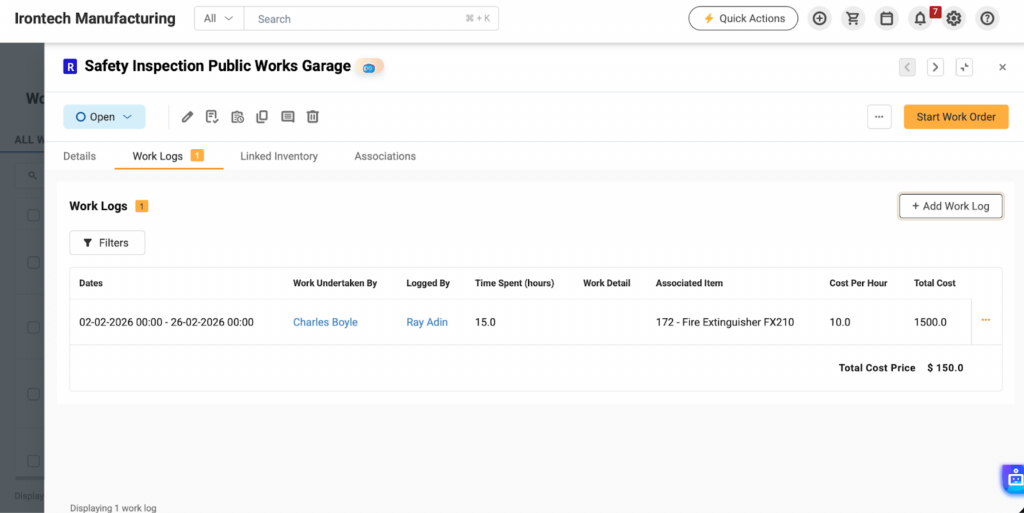This screenshot has width=1024, height=513.
Task: Open the work log row options menu
Action: (x=985, y=321)
